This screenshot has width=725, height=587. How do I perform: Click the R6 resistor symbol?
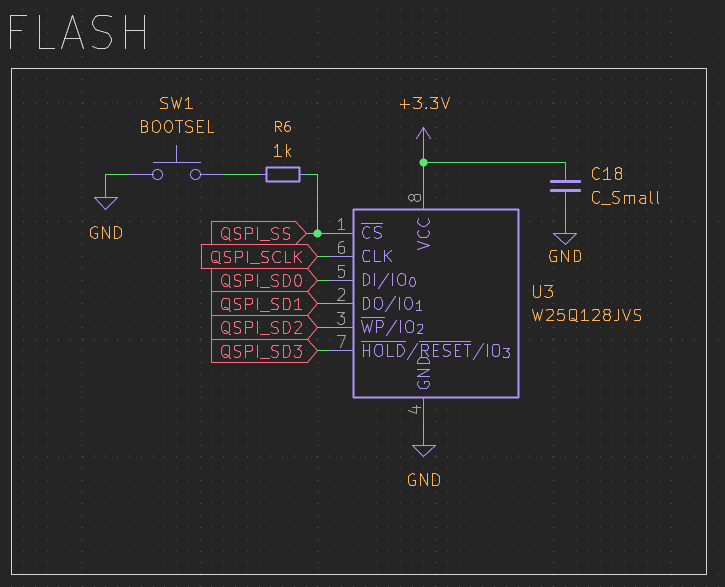pyautogui.click(x=282, y=176)
